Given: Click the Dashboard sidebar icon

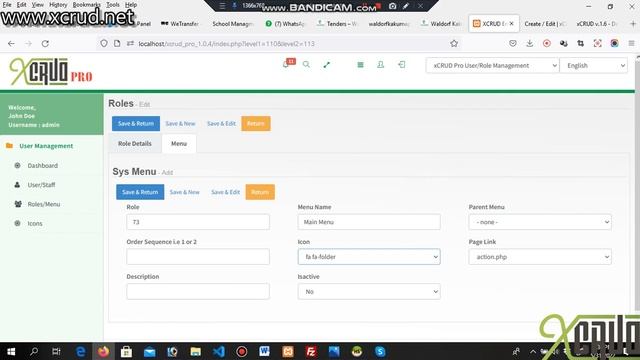Looking at the screenshot, I should pos(18,165).
